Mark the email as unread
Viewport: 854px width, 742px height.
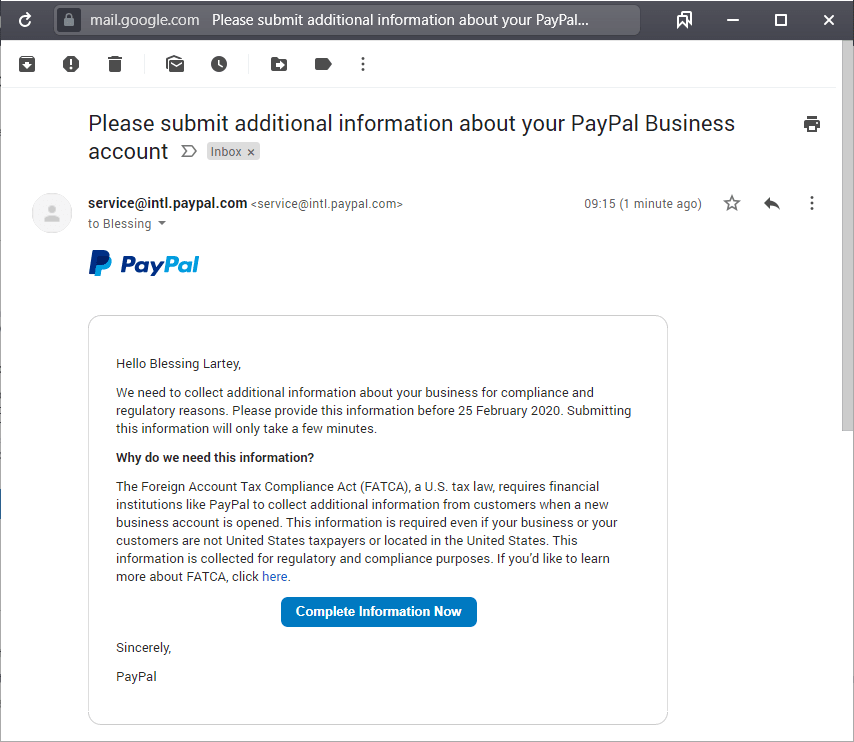point(175,64)
